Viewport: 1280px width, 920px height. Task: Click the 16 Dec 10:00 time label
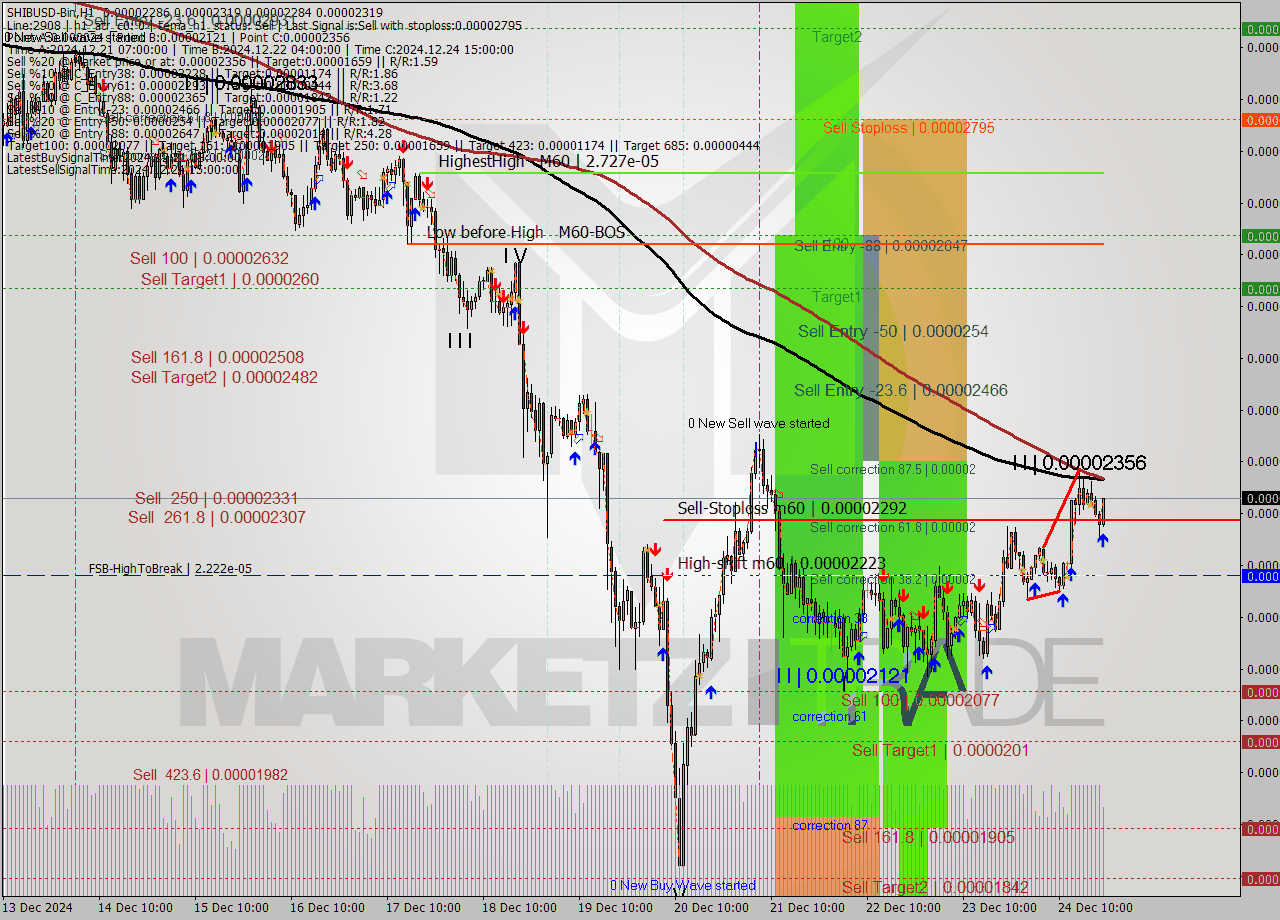pyautogui.click(x=327, y=908)
